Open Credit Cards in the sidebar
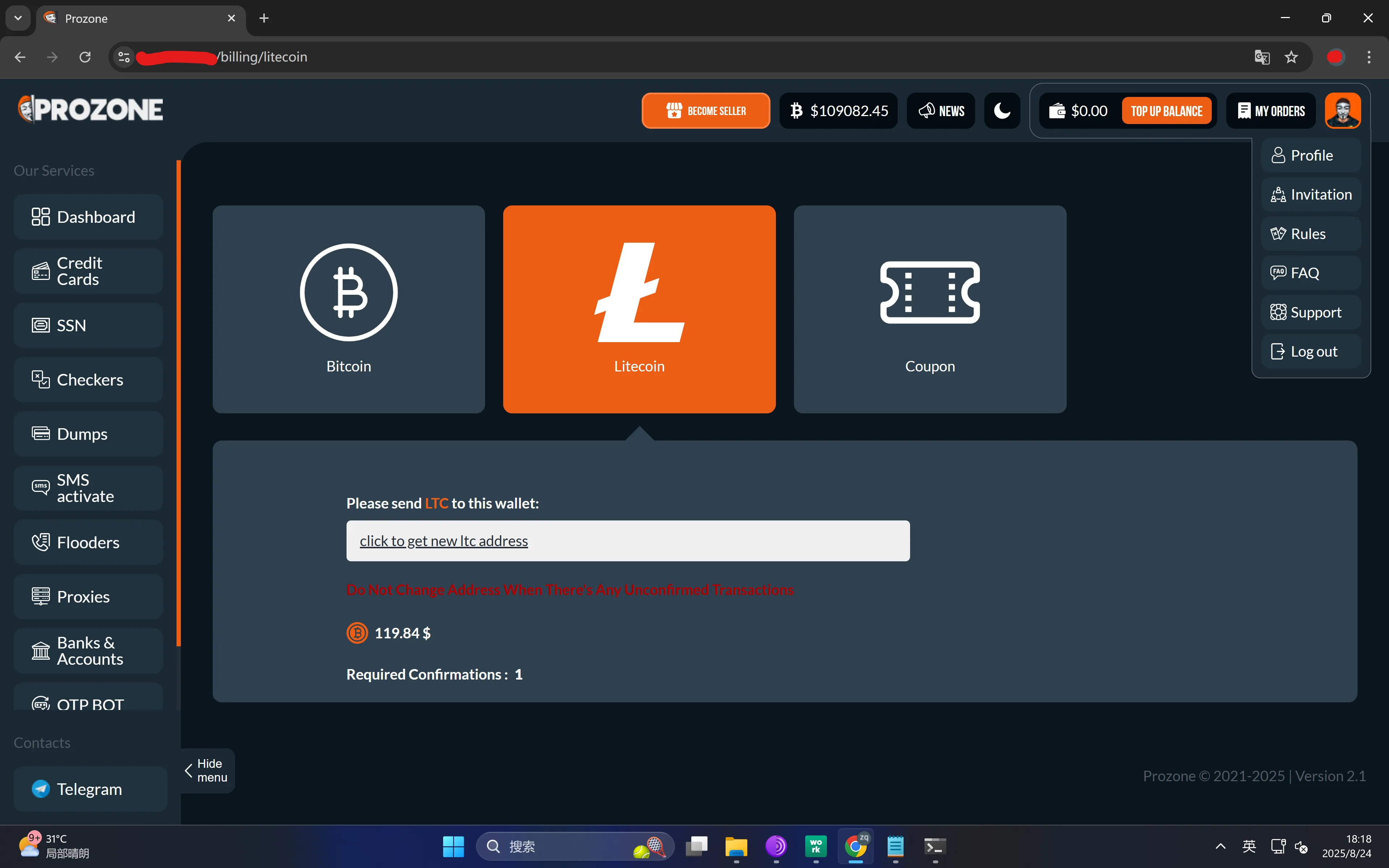The image size is (1389, 868). pyautogui.click(x=88, y=271)
